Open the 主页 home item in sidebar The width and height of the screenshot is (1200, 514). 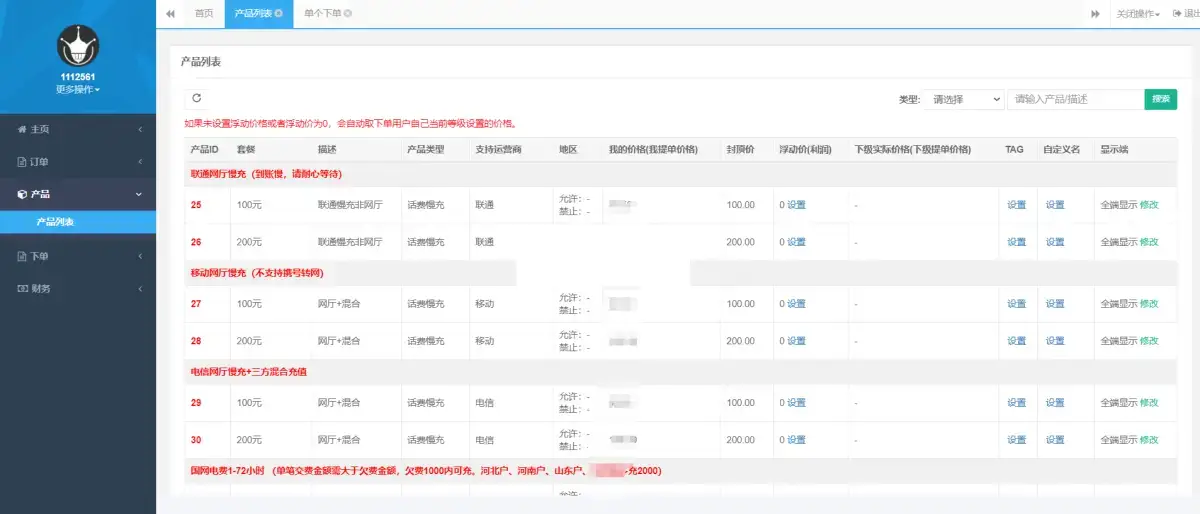tap(40, 129)
